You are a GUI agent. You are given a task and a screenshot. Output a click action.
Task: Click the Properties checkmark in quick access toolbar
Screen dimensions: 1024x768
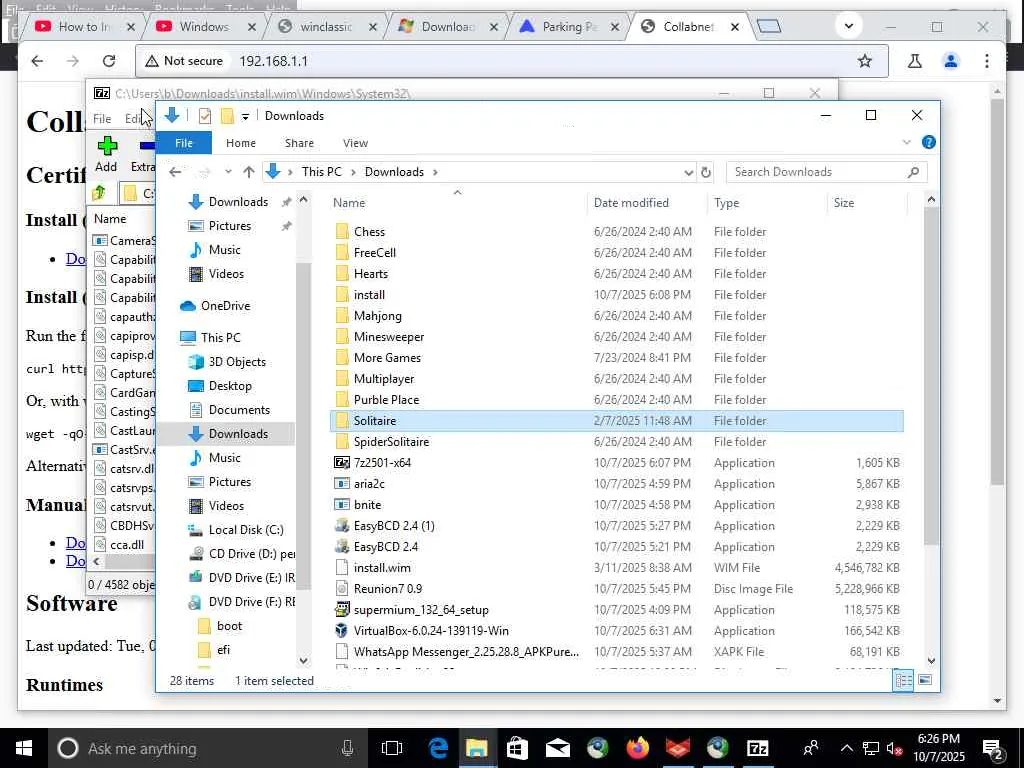205,116
